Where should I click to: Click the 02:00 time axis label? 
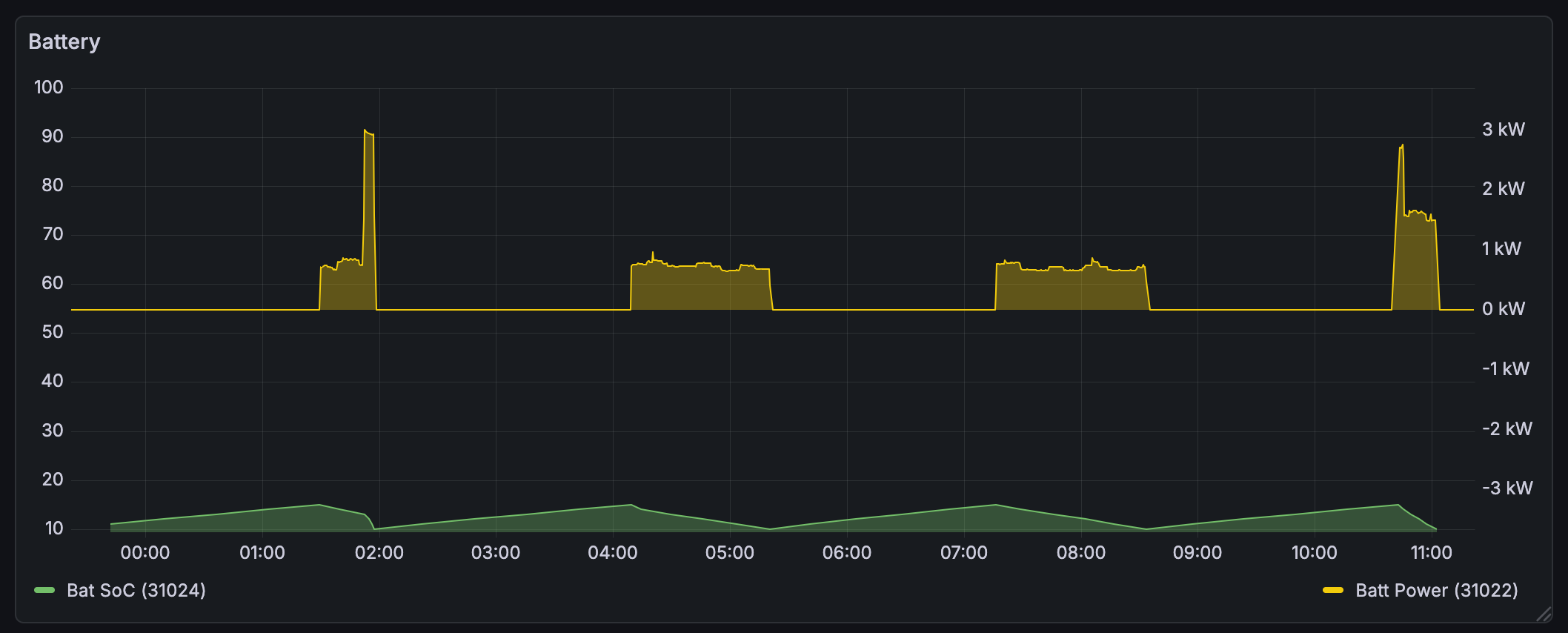tap(379, 553)
